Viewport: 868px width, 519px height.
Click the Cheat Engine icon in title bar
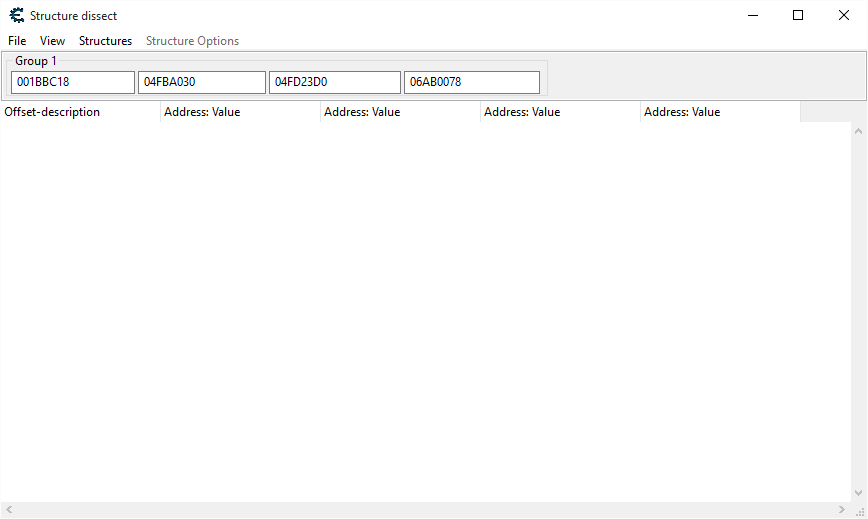pyautogui.click(x=16, y=15)
